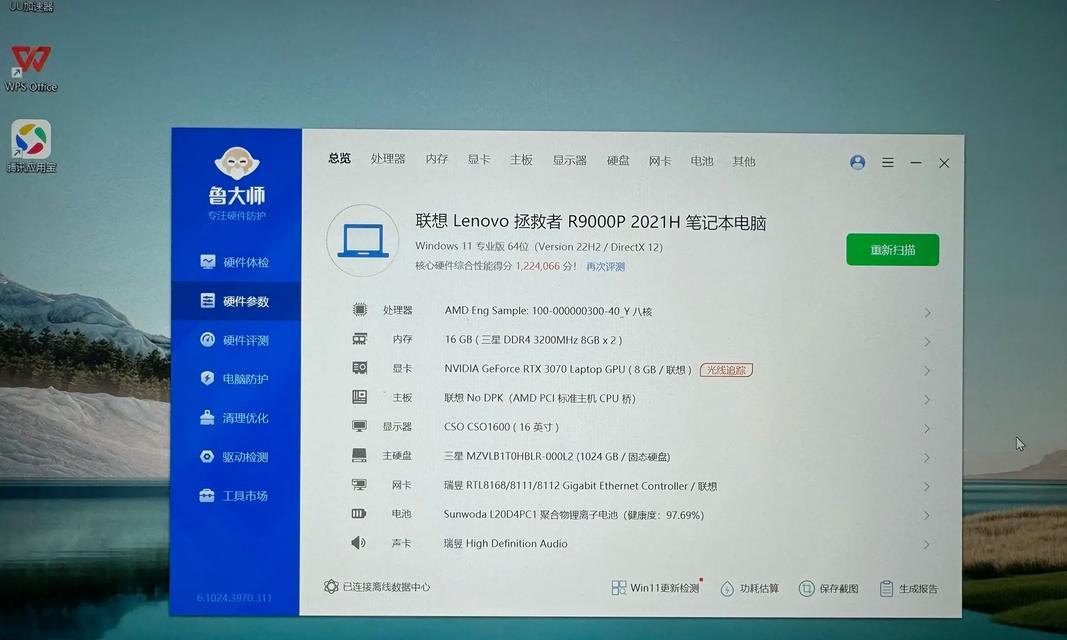This screenshot has height=640, width=1067.
Task: Click the 再次评测 link
Action: [x=606, y=267]
